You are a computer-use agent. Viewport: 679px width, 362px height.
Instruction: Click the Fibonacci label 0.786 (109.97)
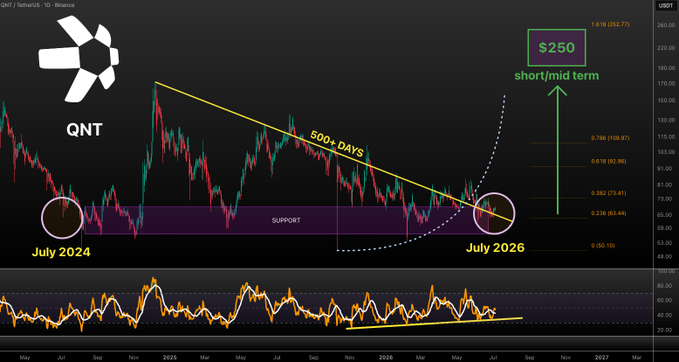[x=610, y=138]
